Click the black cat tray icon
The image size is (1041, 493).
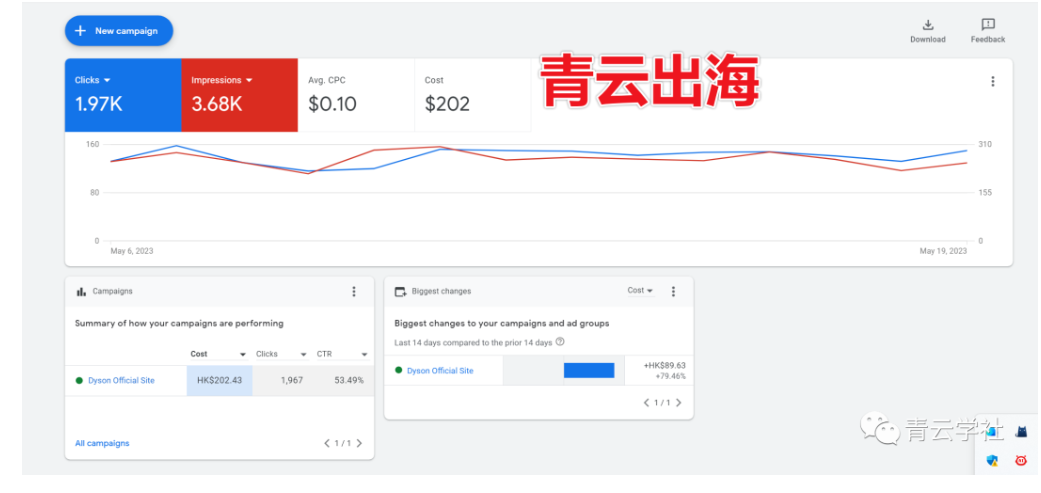pyautogui.click(x=1021, y=432)
